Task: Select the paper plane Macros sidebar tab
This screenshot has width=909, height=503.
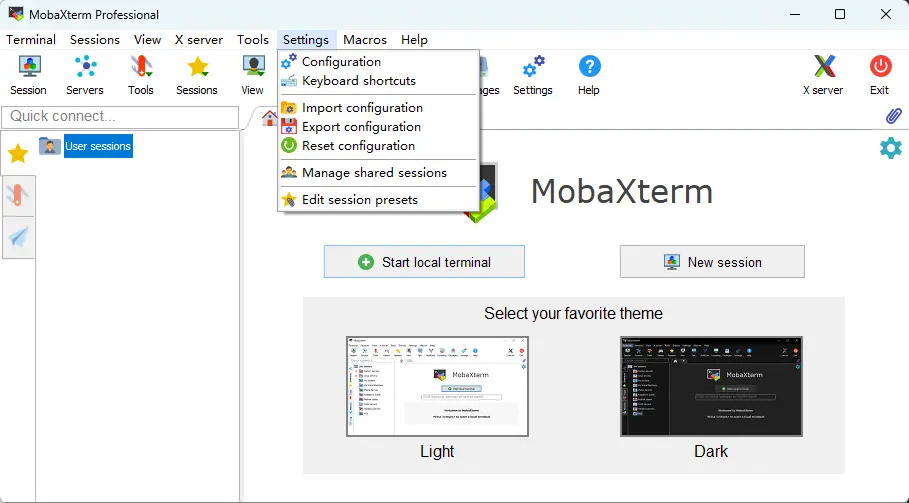Action: [x=18, y=238]
